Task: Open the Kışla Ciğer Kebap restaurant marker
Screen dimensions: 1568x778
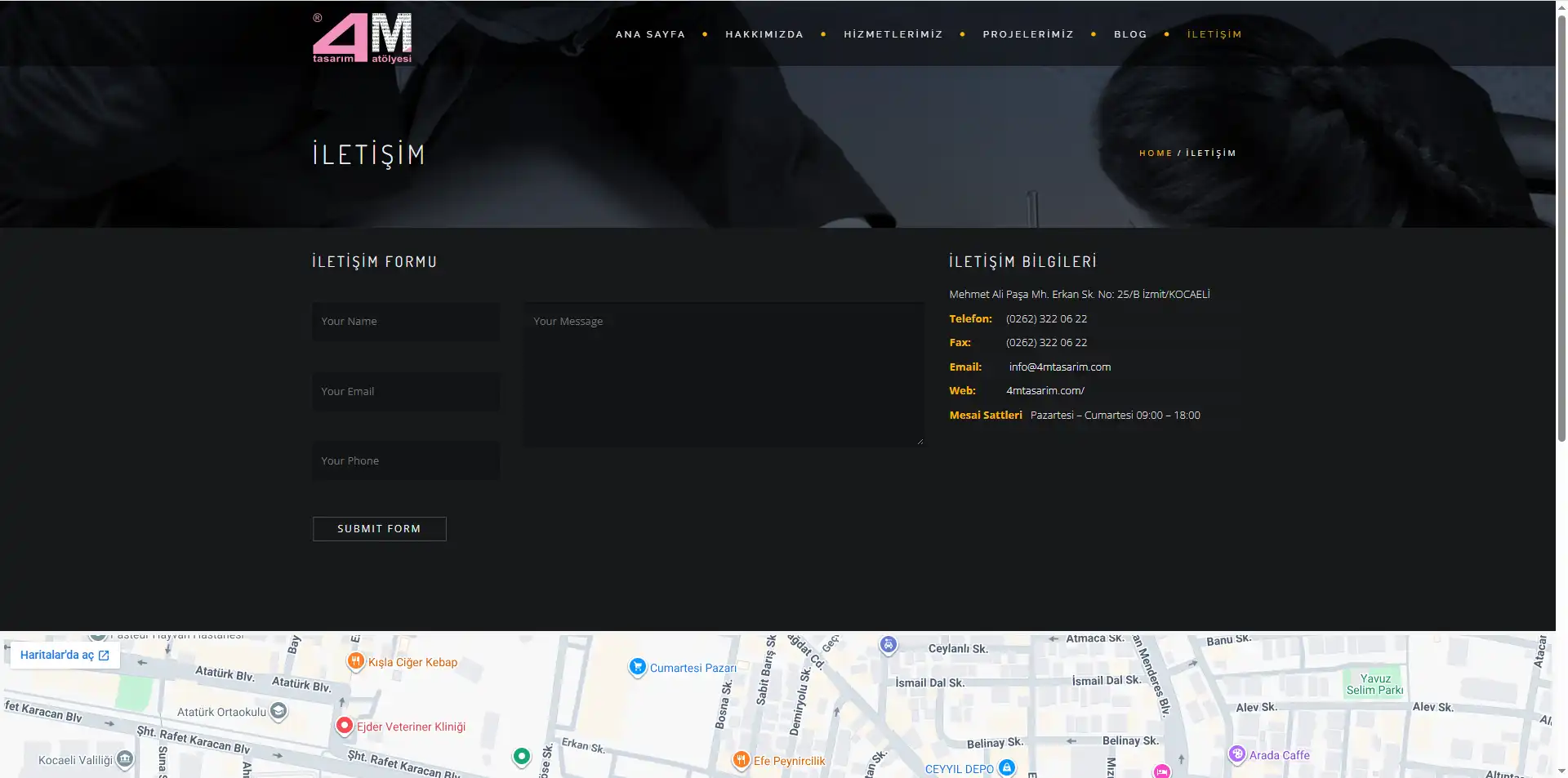Action: pyautogui.click(x=355, y=661)
